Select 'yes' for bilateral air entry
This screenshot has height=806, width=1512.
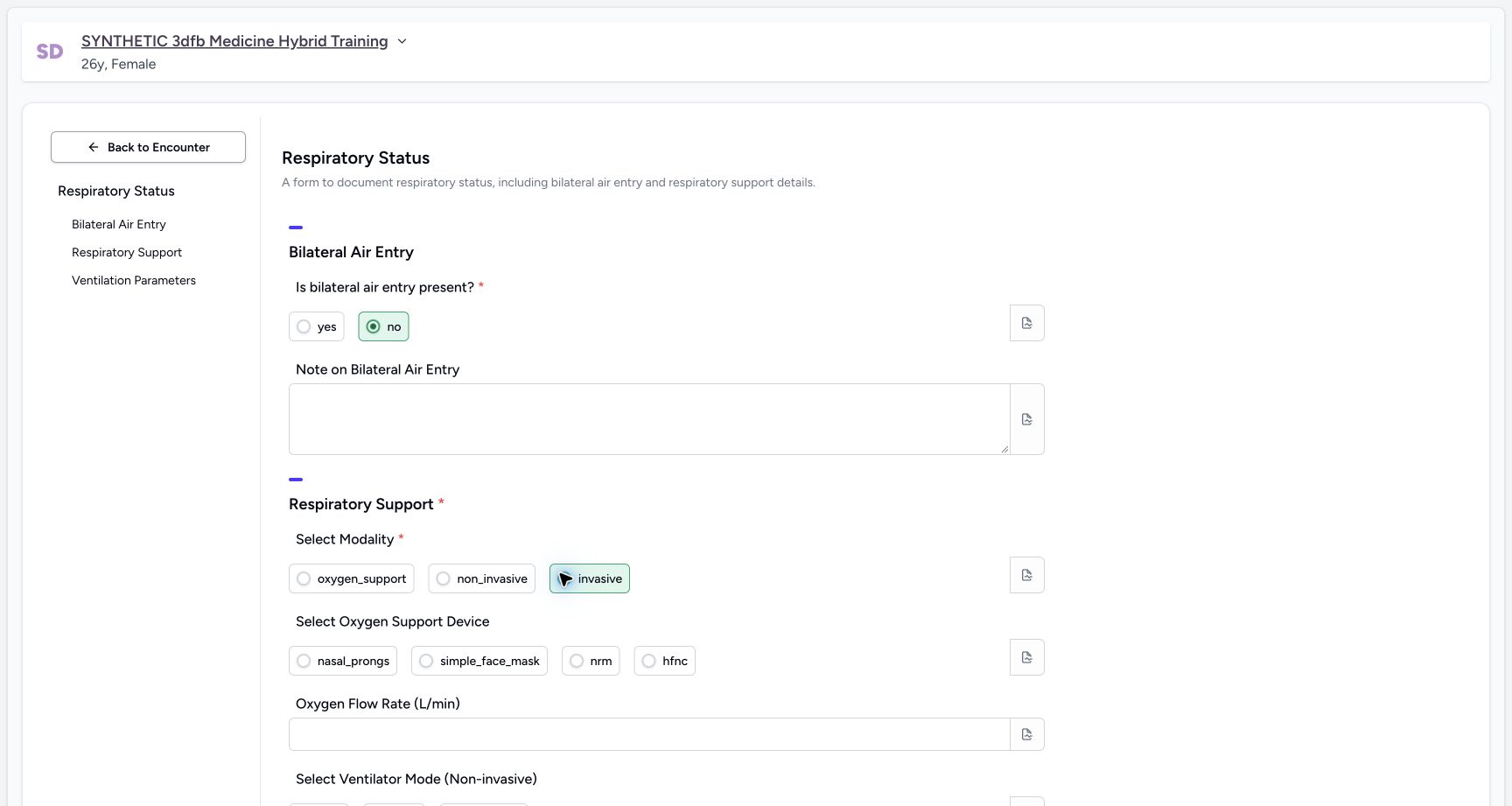pos(316,326)
